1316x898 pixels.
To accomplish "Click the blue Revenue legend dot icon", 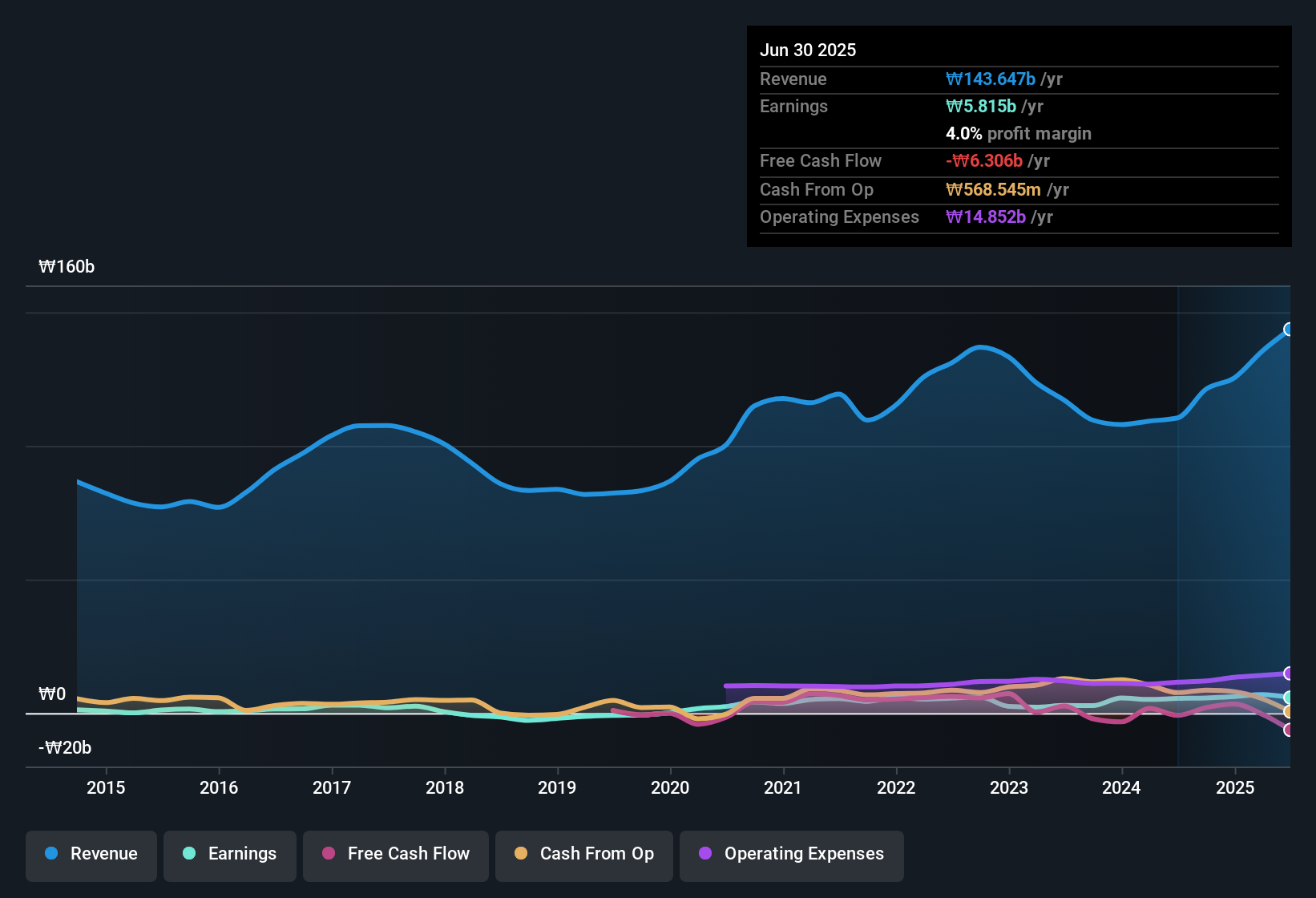I will [51, 854].
